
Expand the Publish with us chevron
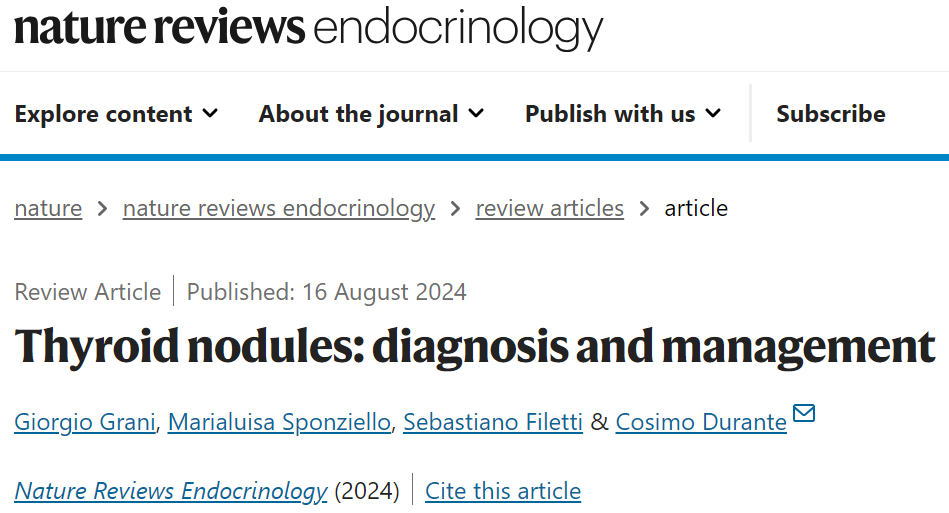coord(714,113)
